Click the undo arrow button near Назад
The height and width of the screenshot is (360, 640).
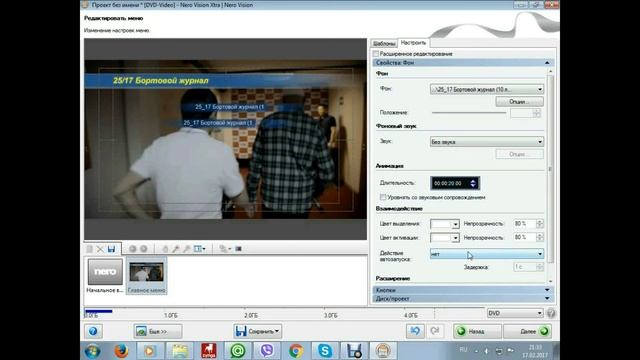point(415,331)
